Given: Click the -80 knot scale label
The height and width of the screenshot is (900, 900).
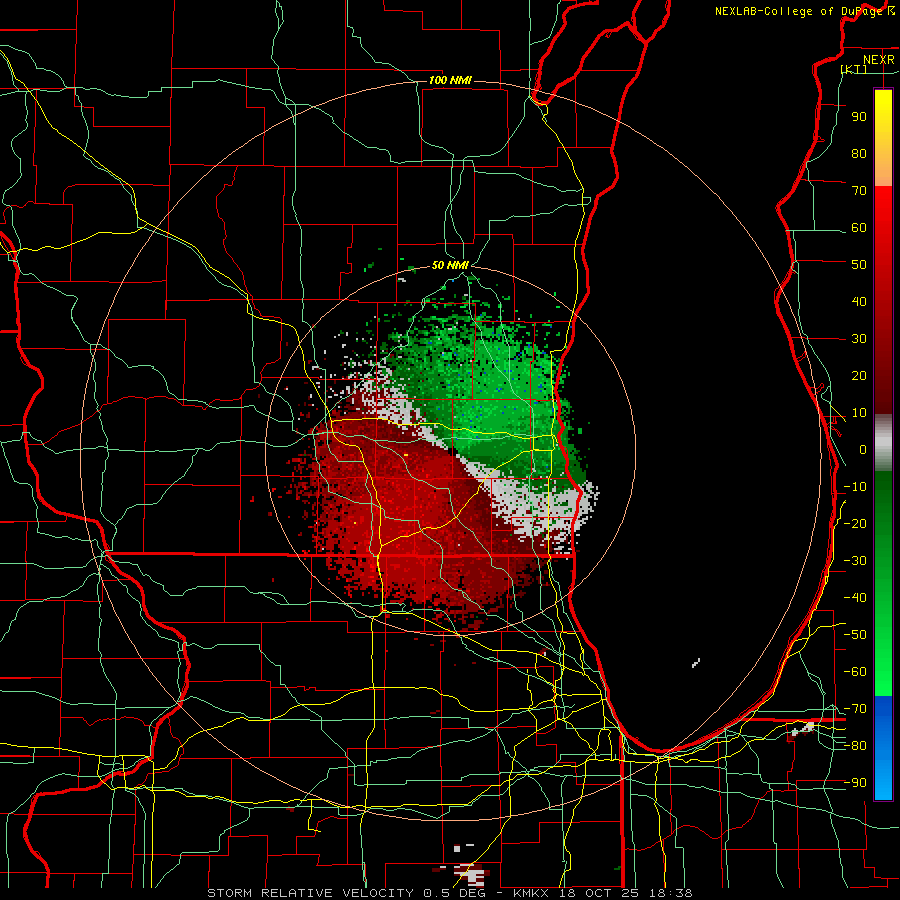Looking at the screenshot, I should coord(855,746).
